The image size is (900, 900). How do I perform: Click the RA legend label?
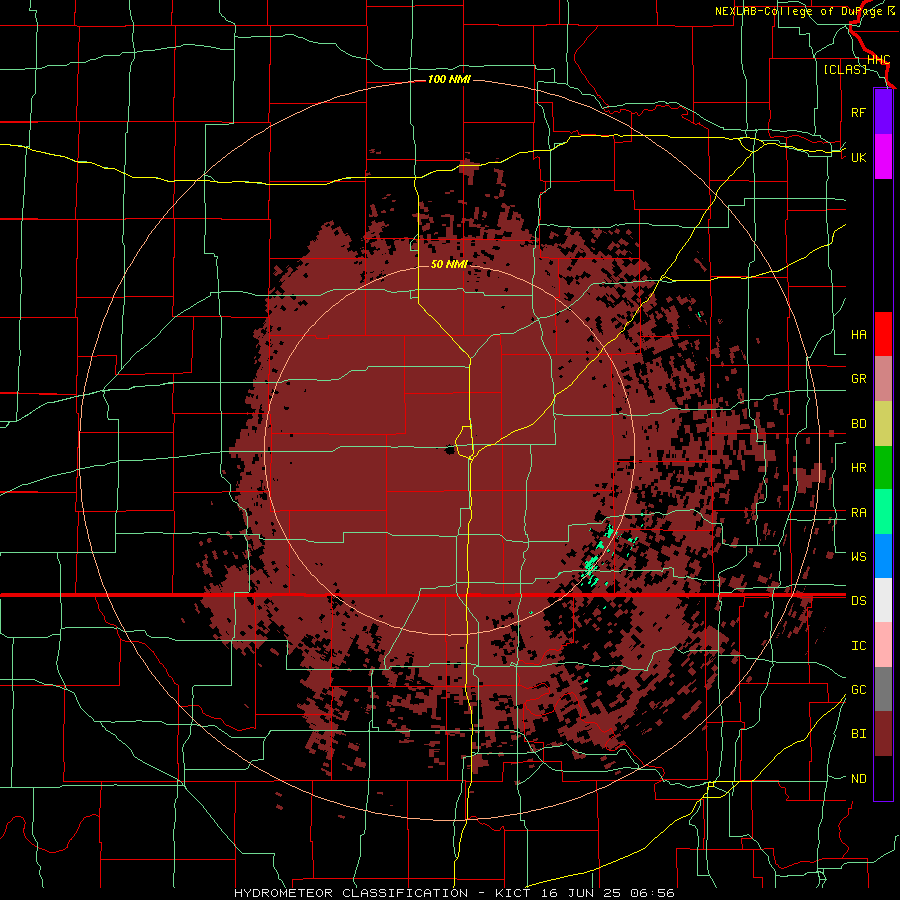click(x=858, y=513)
